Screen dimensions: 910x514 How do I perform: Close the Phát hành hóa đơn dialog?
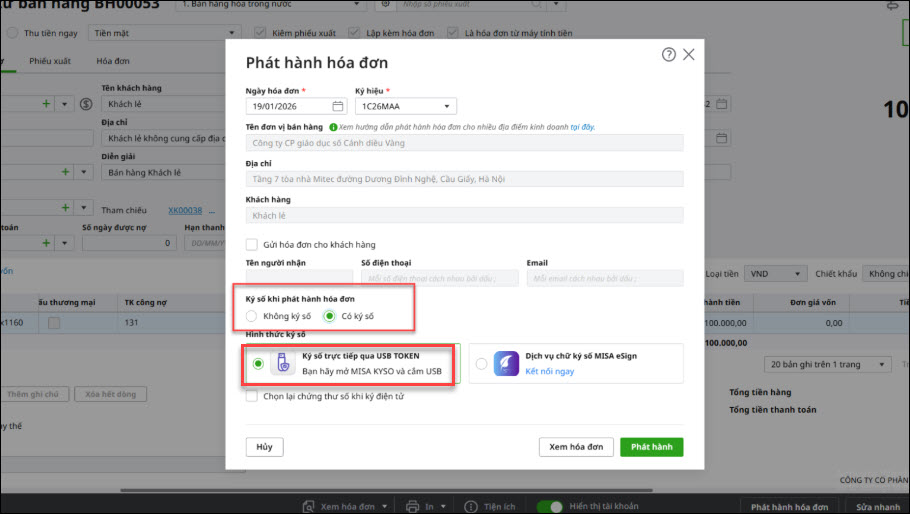click(x=688, y=55)
